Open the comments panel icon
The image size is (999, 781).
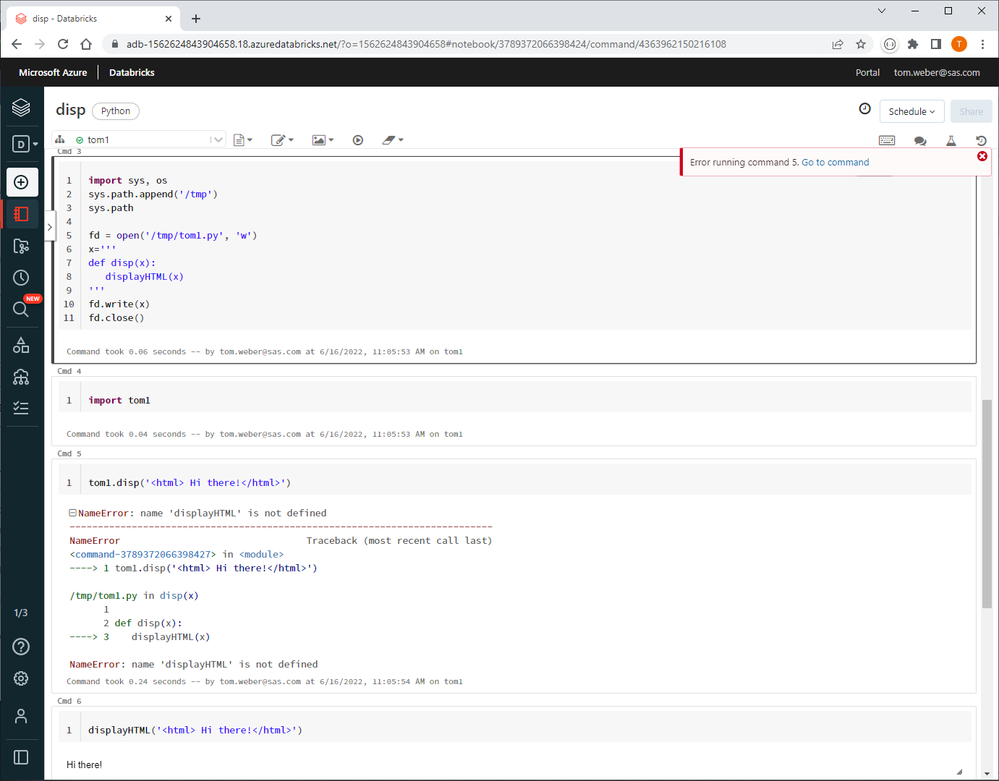point(920,141)
